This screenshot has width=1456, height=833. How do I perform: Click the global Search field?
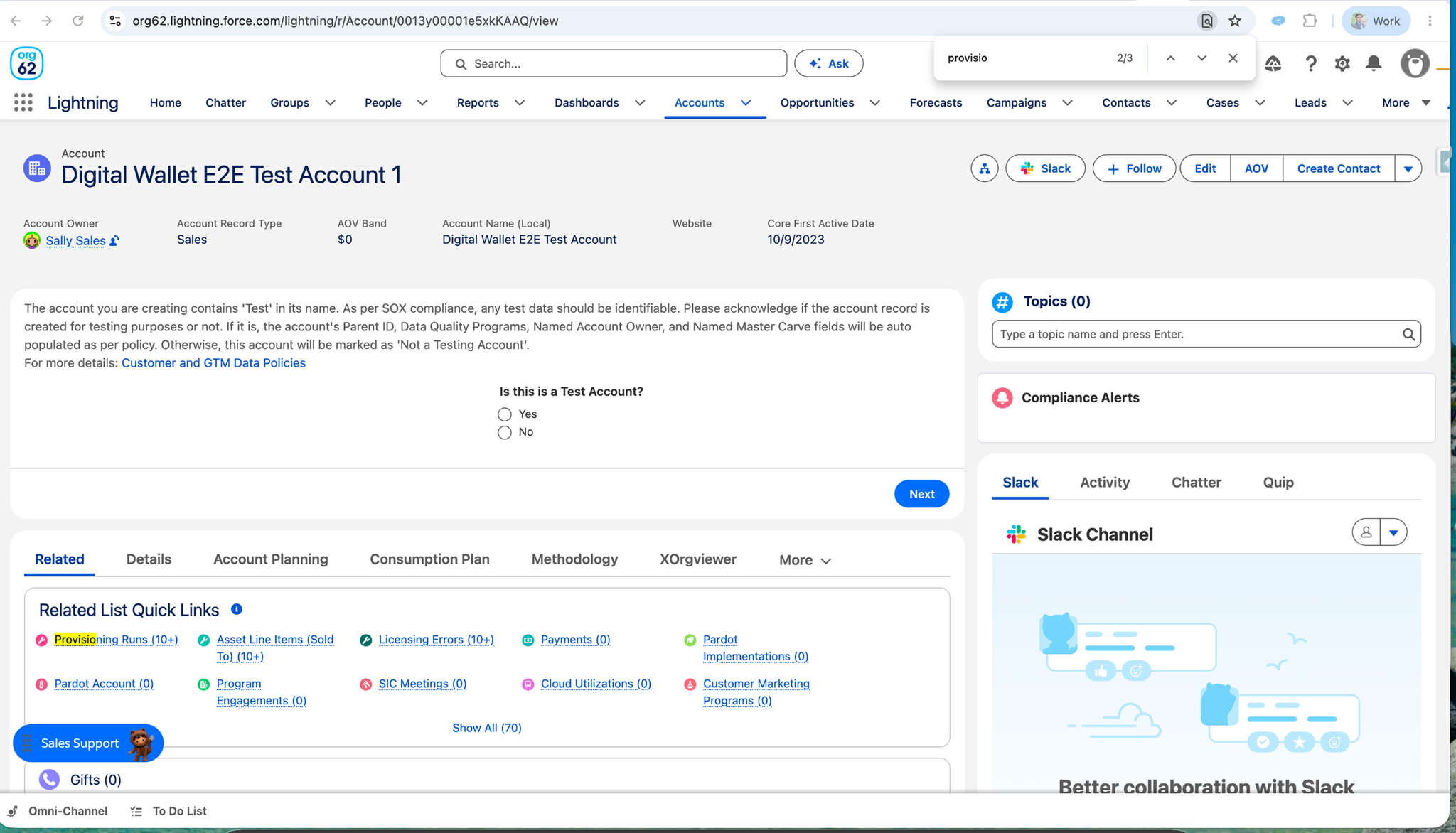pyautogui.click(x=614, y=63)
